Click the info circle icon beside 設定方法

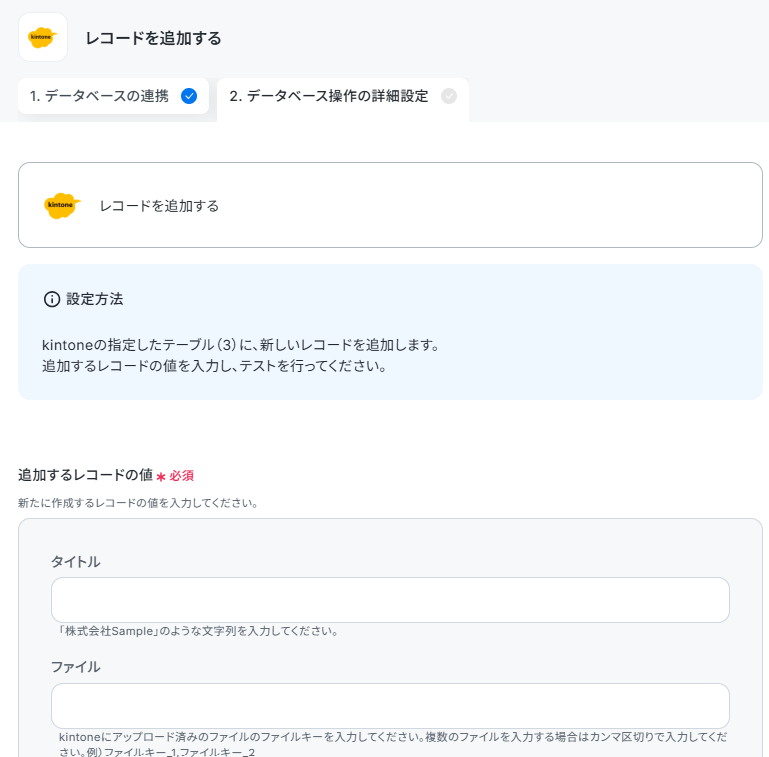click(52, 299)
